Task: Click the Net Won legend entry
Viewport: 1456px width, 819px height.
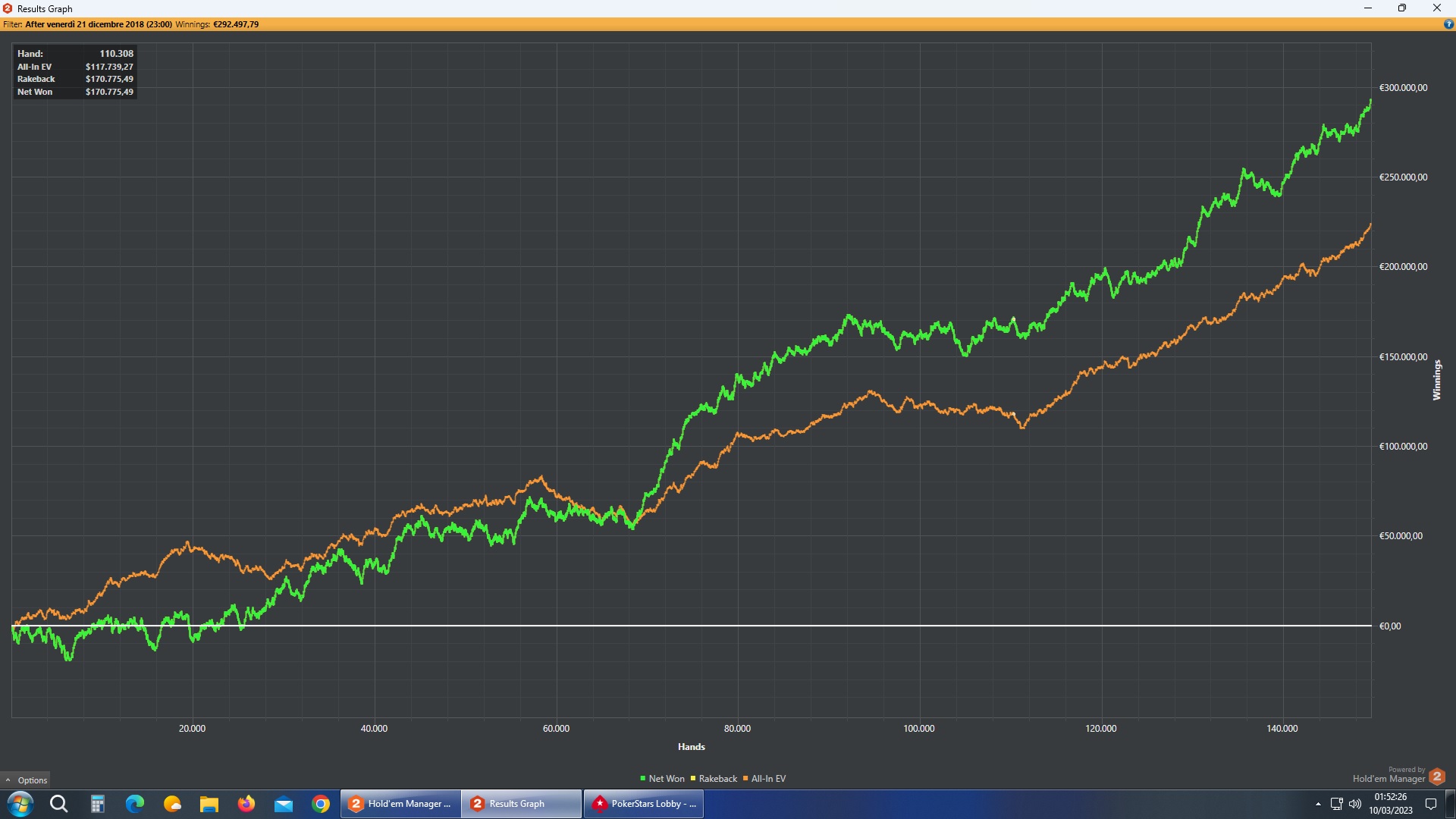Action: (x=662, y=779)
